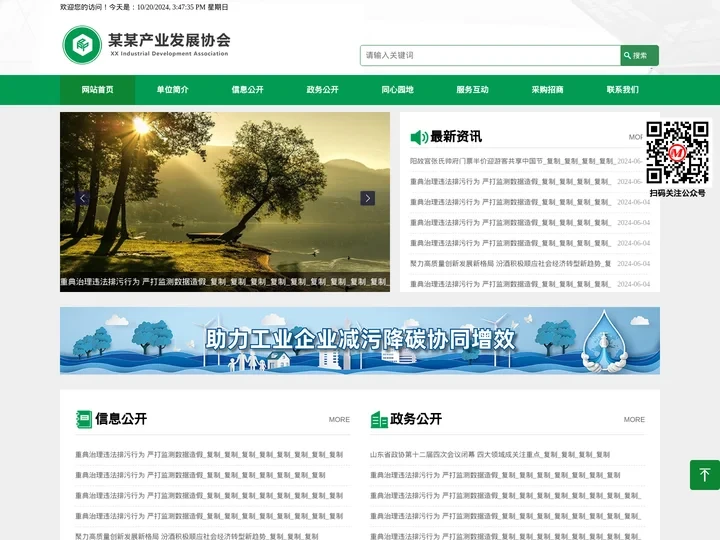This screenshot has height=540, width=720.
Task: Focus the keyword search input field
Action: click(490, 56)
